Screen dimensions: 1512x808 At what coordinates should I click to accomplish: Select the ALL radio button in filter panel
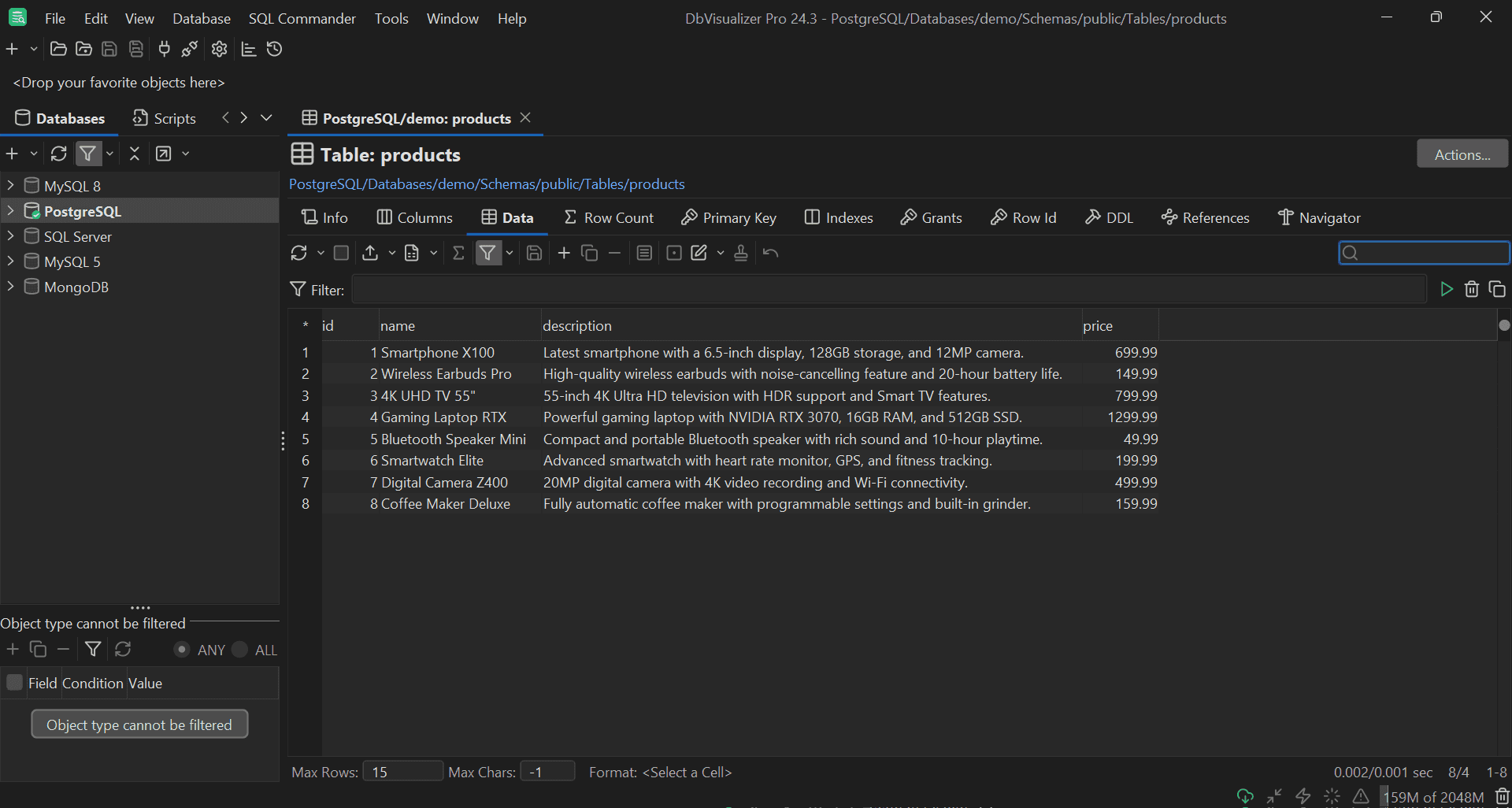point(239,650)
